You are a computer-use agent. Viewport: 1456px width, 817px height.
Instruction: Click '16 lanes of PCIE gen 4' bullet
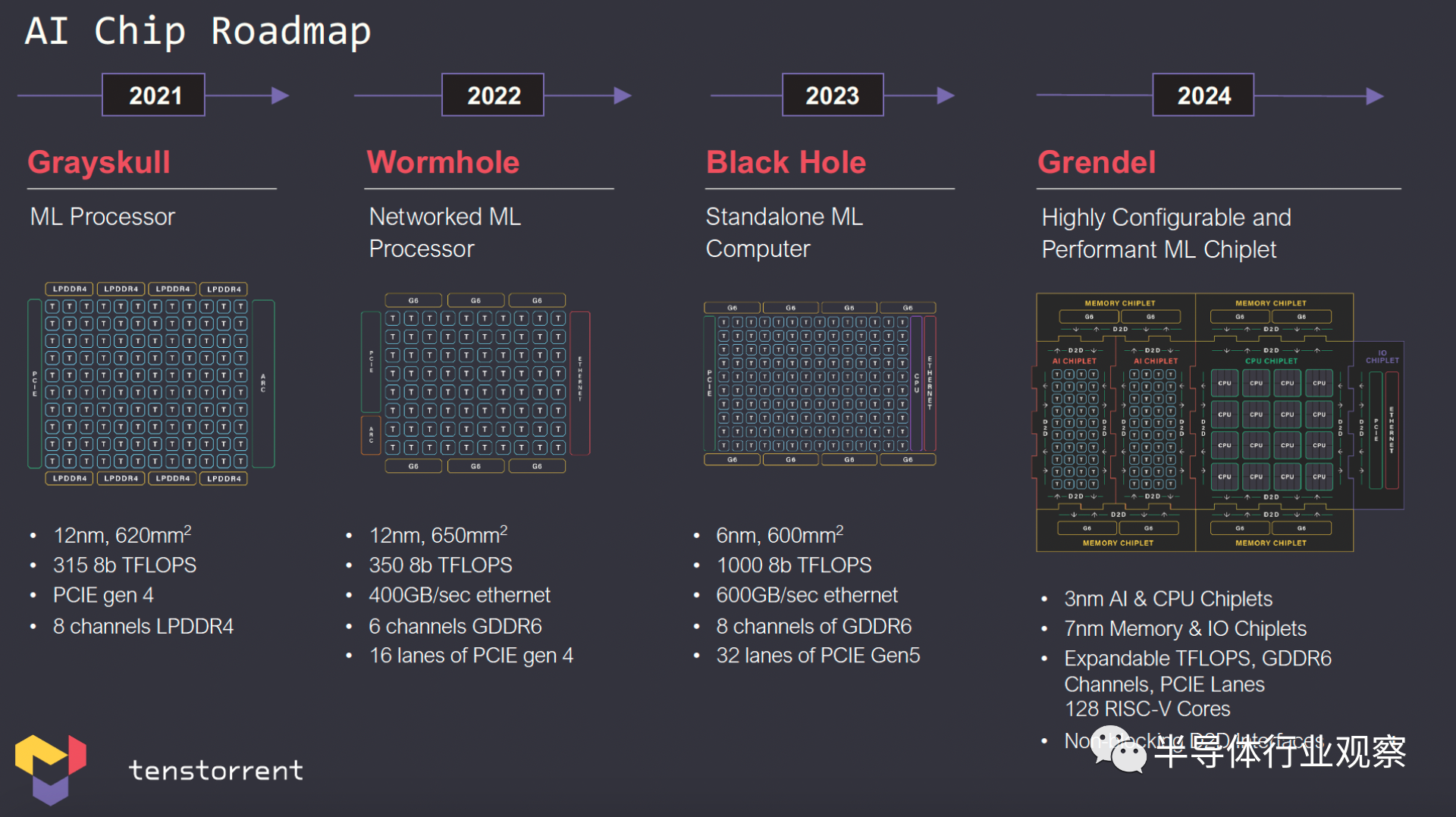pyautogui.click(x=471, y=656)
